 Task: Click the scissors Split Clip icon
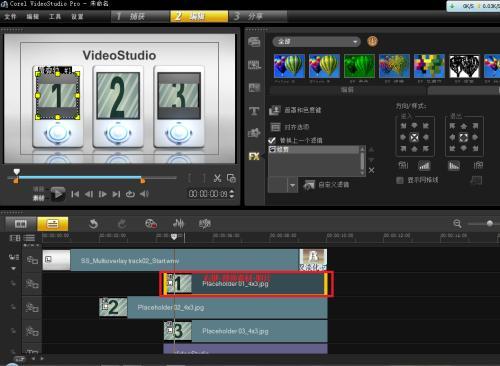pos(217,178)
